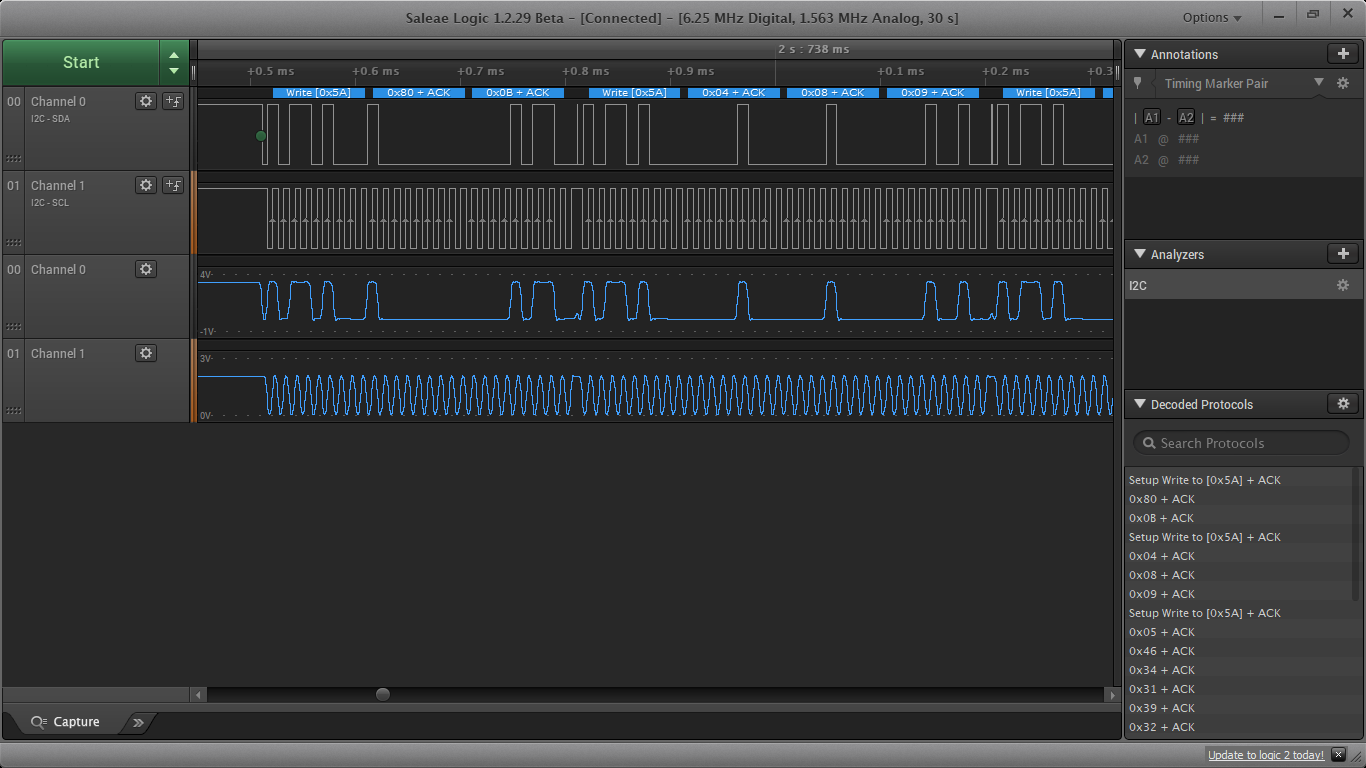The height and width of the screenshot is (768, 1366).
Task: Click the search magnifier in Search Protocols
Action: [x=1148, y=443]
